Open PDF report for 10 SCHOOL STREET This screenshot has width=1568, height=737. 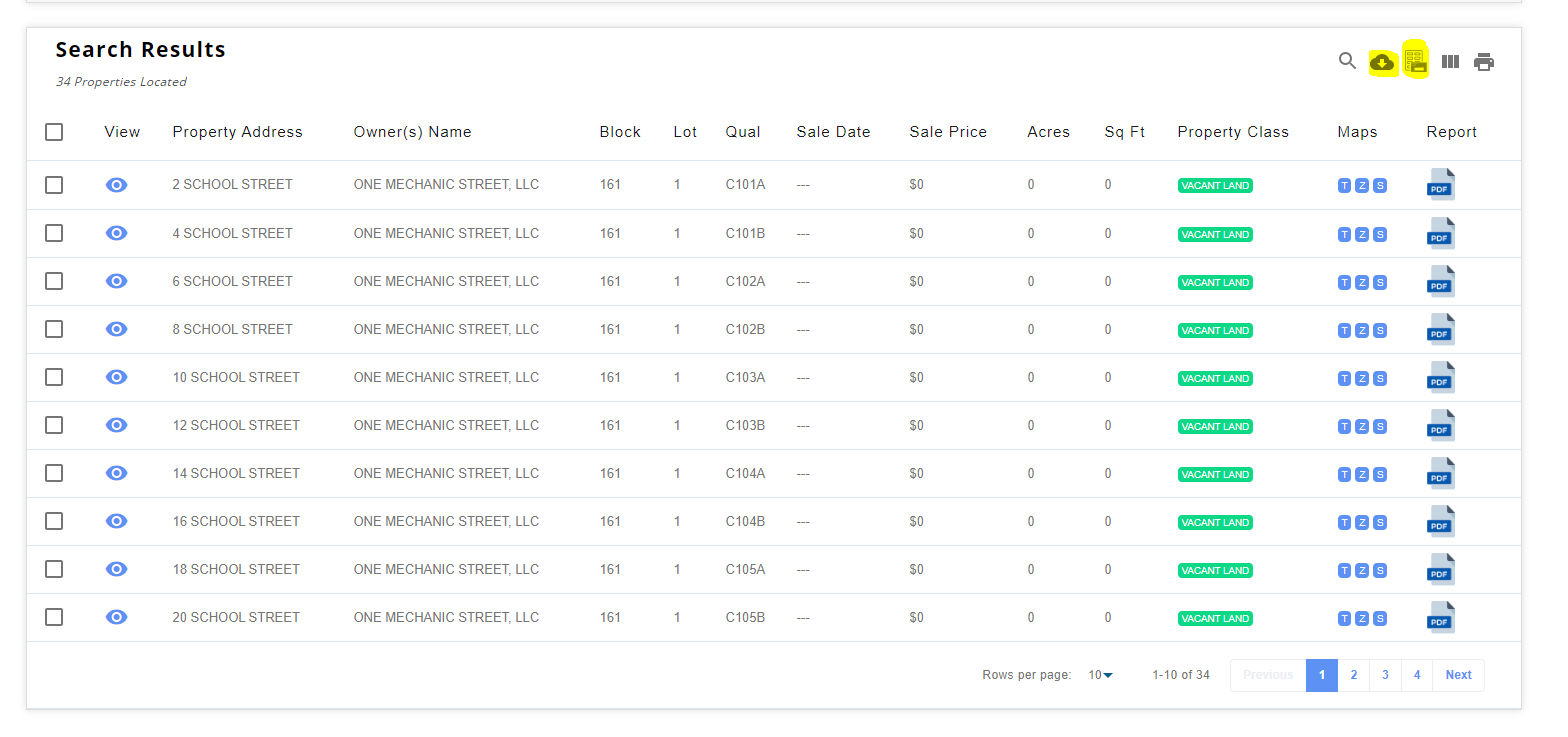(x=1440, y=377)
